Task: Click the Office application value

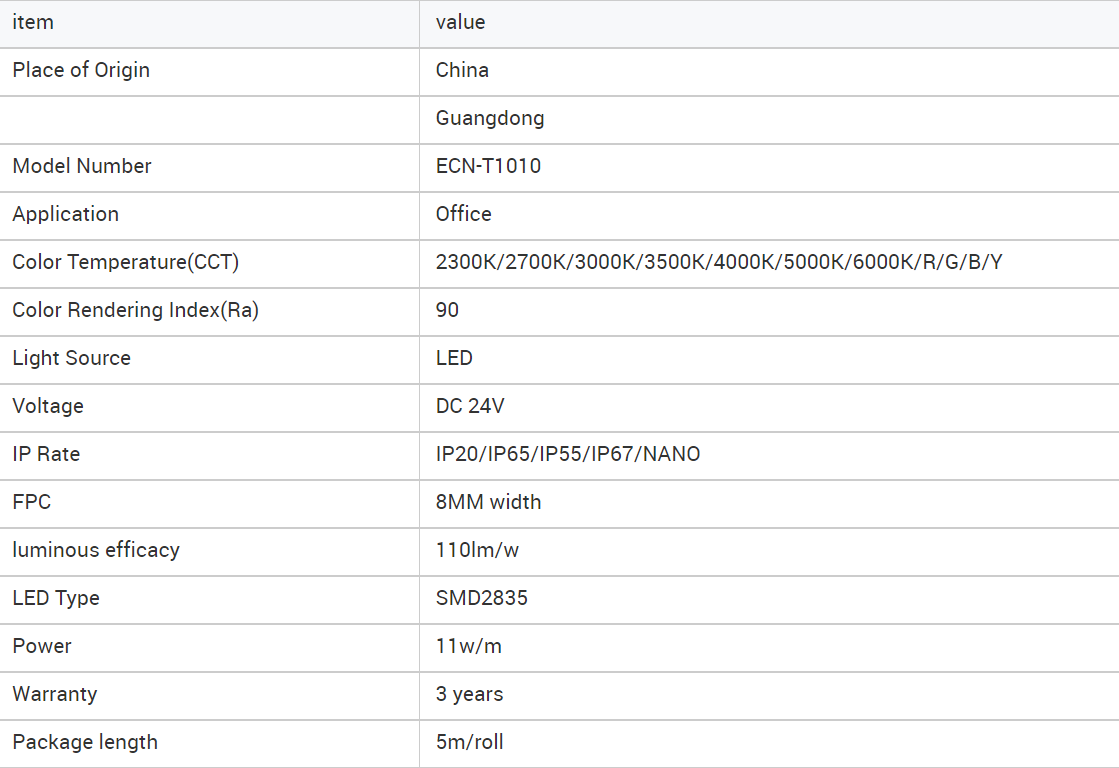Action: coord(464,213)
